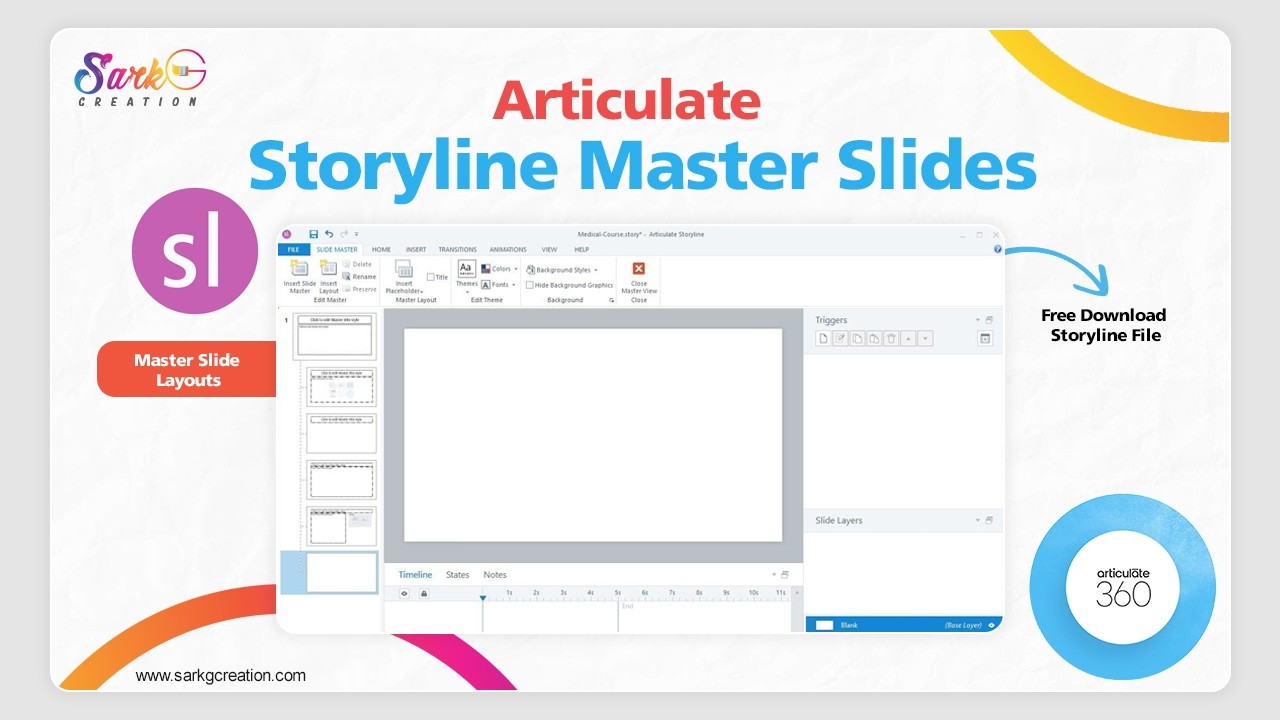Click Insert Slide Master icon
Screen dimensions: 1280x720
[299, 268]
